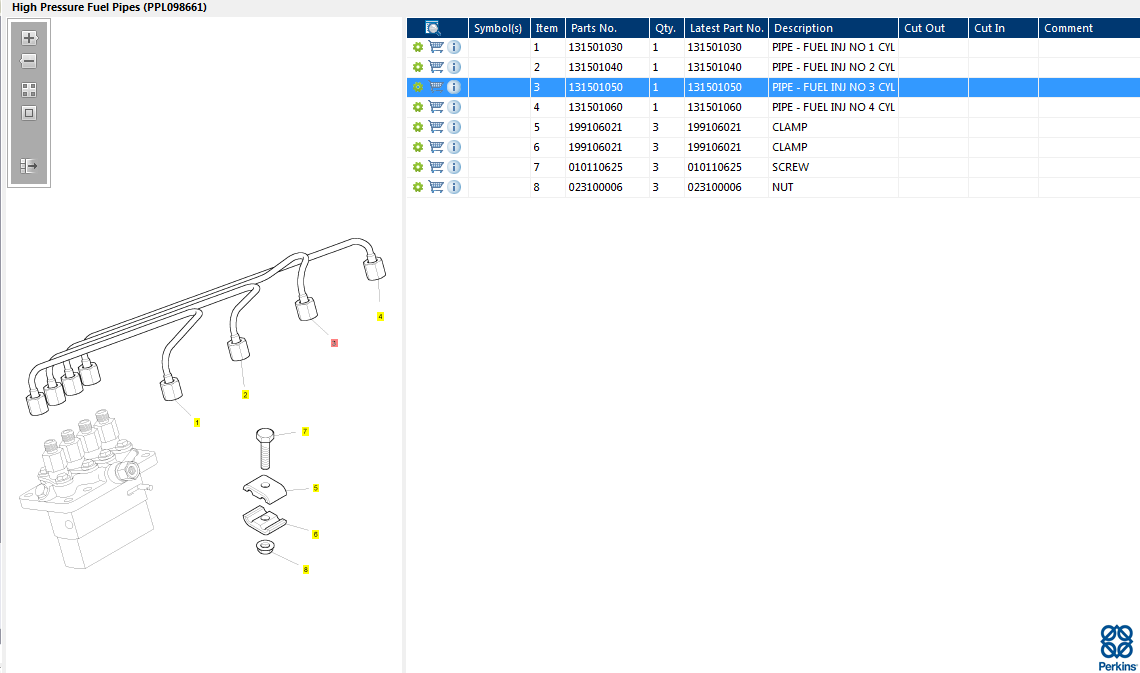This screenshot has width=1140, height=673.
Task: Show info for part 131501060
Action: [454, 107]
